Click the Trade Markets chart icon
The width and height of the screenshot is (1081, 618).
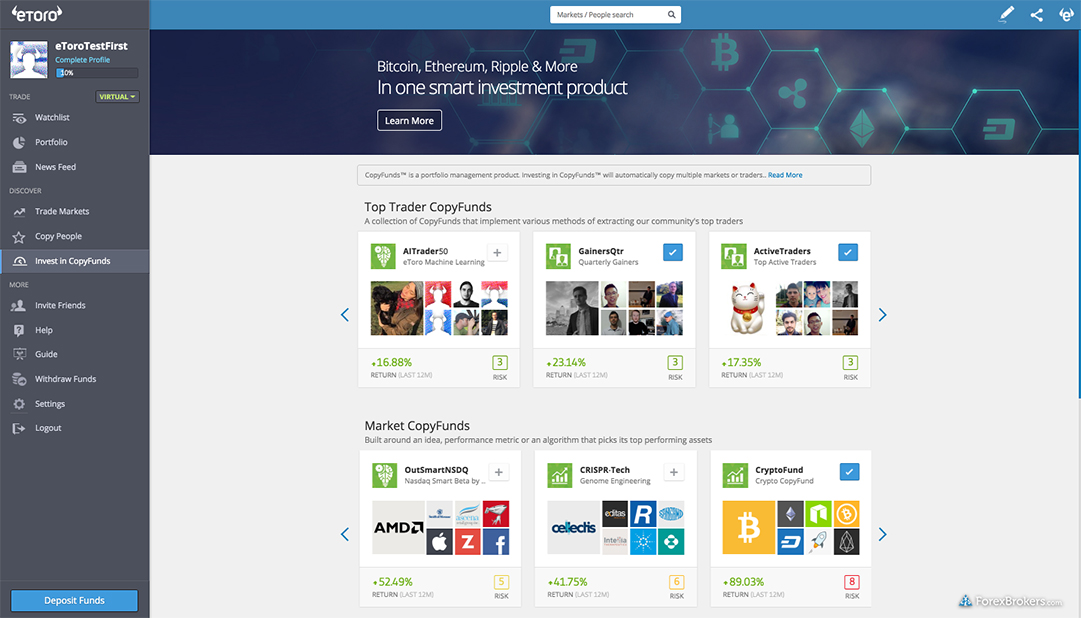coord(19,212)
